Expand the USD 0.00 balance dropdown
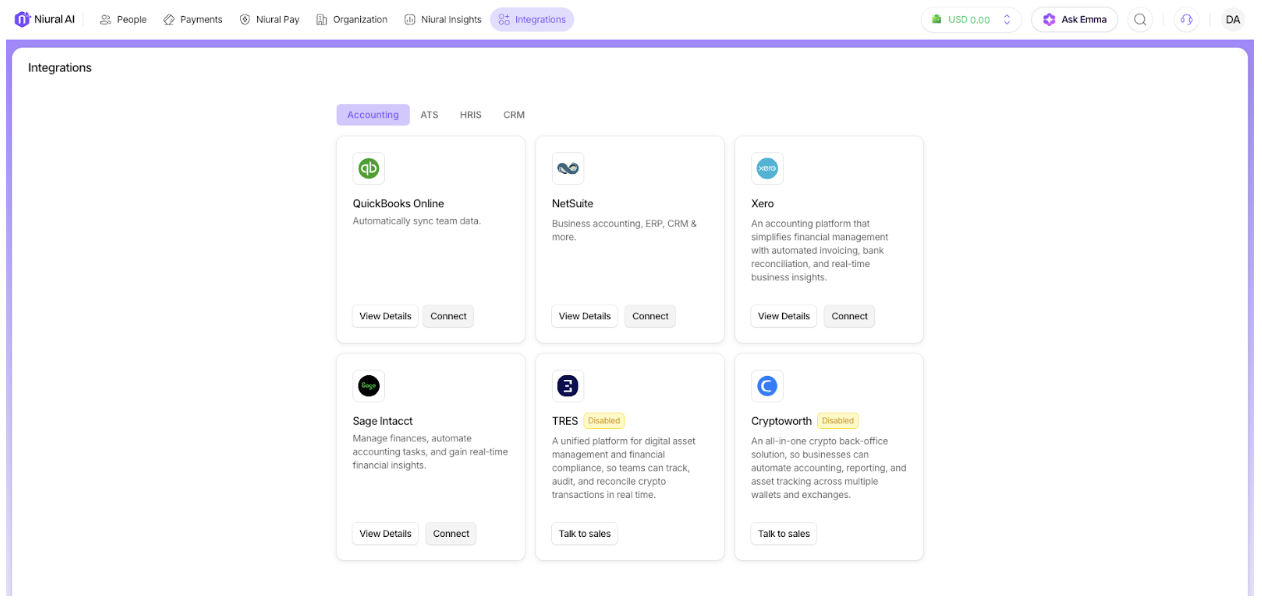 coord(971,19)
